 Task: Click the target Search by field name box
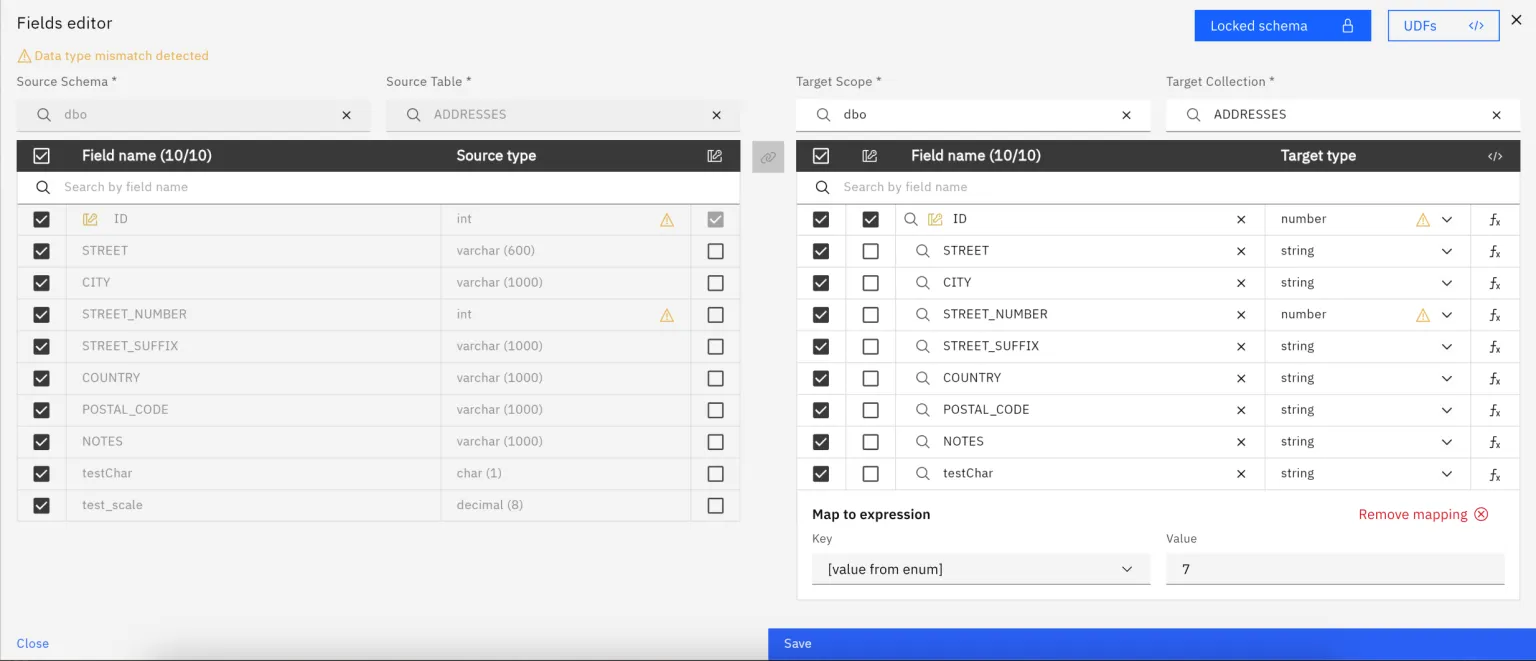point(1158,187)
